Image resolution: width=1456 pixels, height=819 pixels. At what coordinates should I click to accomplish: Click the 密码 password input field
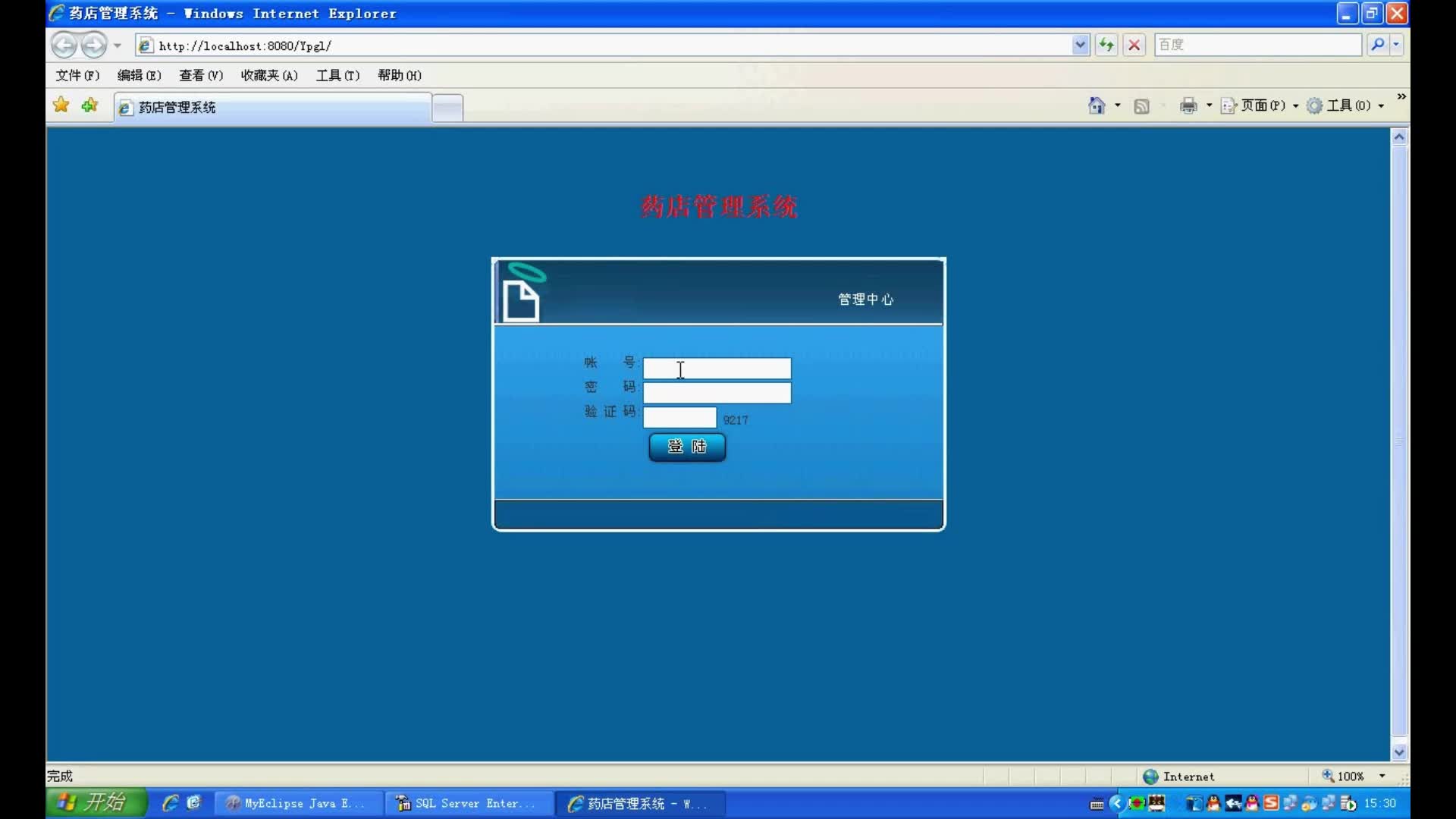(x=717, y=393)
